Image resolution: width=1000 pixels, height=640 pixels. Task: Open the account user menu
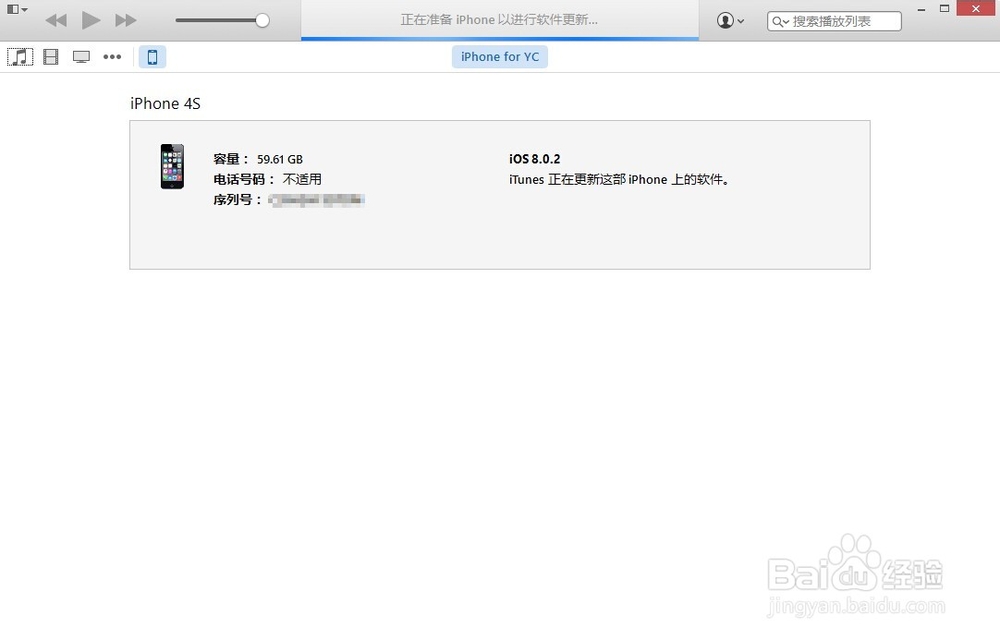[x=730, y=21]
